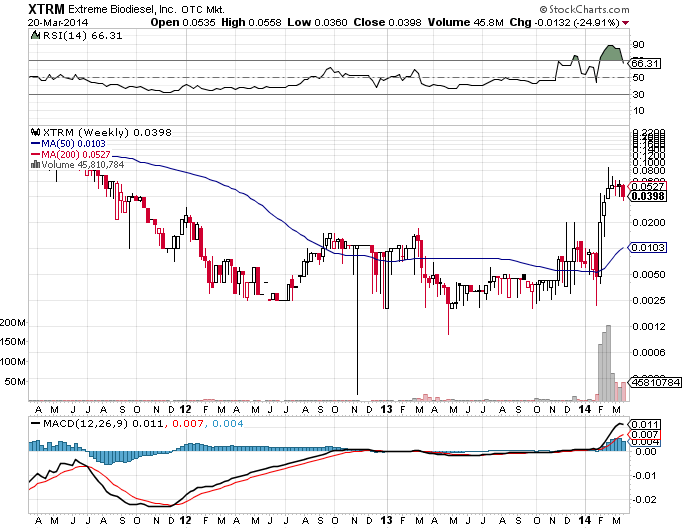Click the 0.011 MACD value tag on axis
Image resolution: width=687 pixels, height=528 pixels.
pos(645,425)
